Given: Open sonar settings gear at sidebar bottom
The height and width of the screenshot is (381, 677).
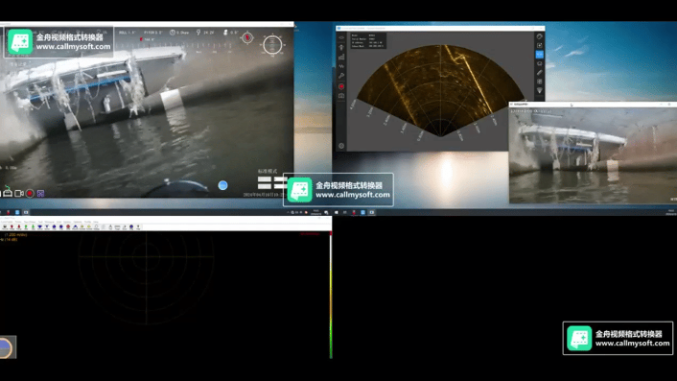Looking at the screenshot, I should (341, 146).
